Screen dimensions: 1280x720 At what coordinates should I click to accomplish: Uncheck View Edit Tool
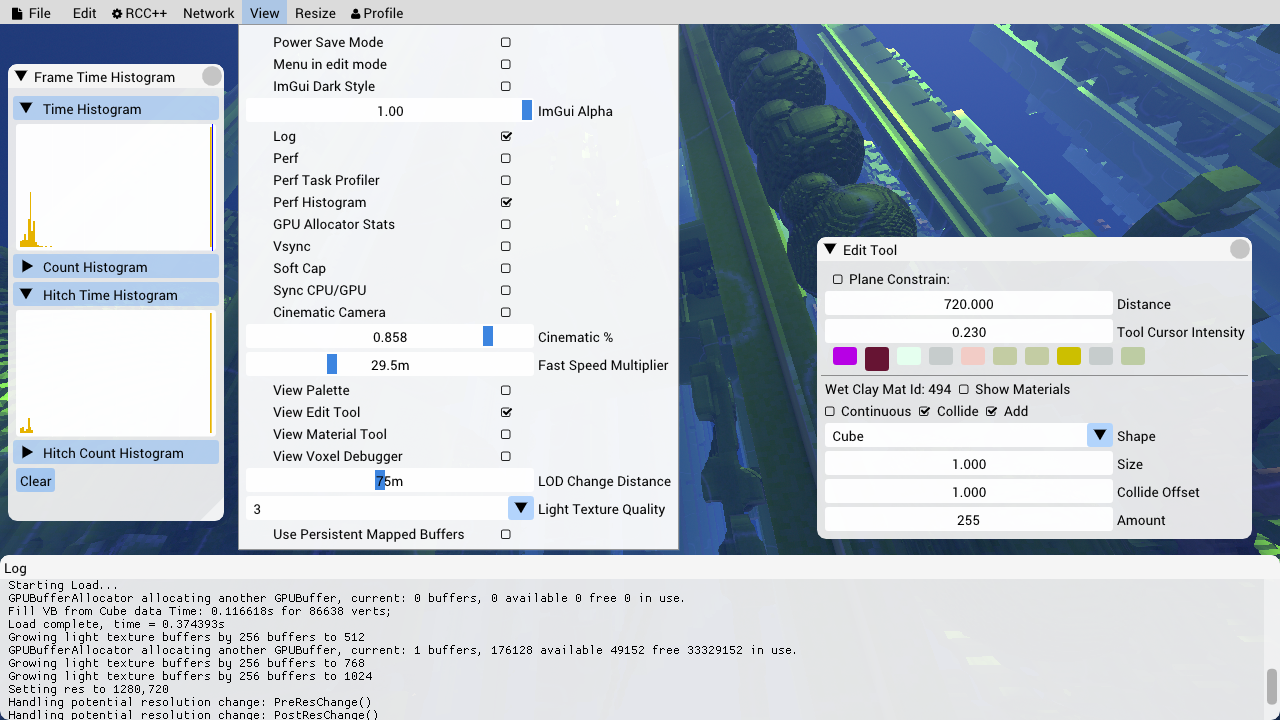pyautogui.click(x=506, y=412)
